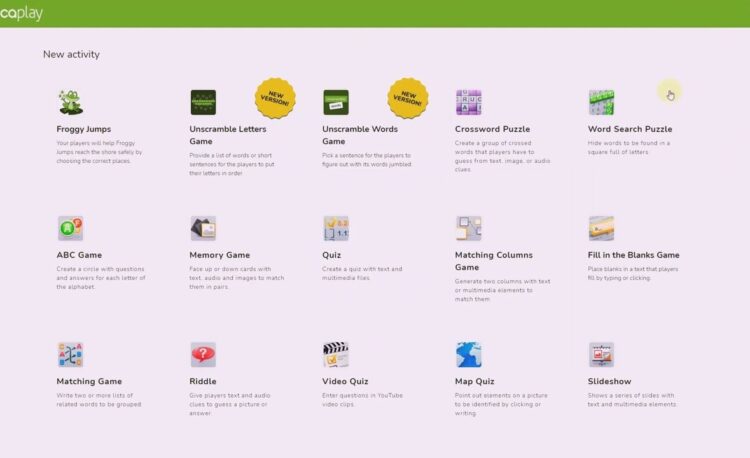Select the ABC Game icon
Screen dimensions: 750x458
click(70, 228)
